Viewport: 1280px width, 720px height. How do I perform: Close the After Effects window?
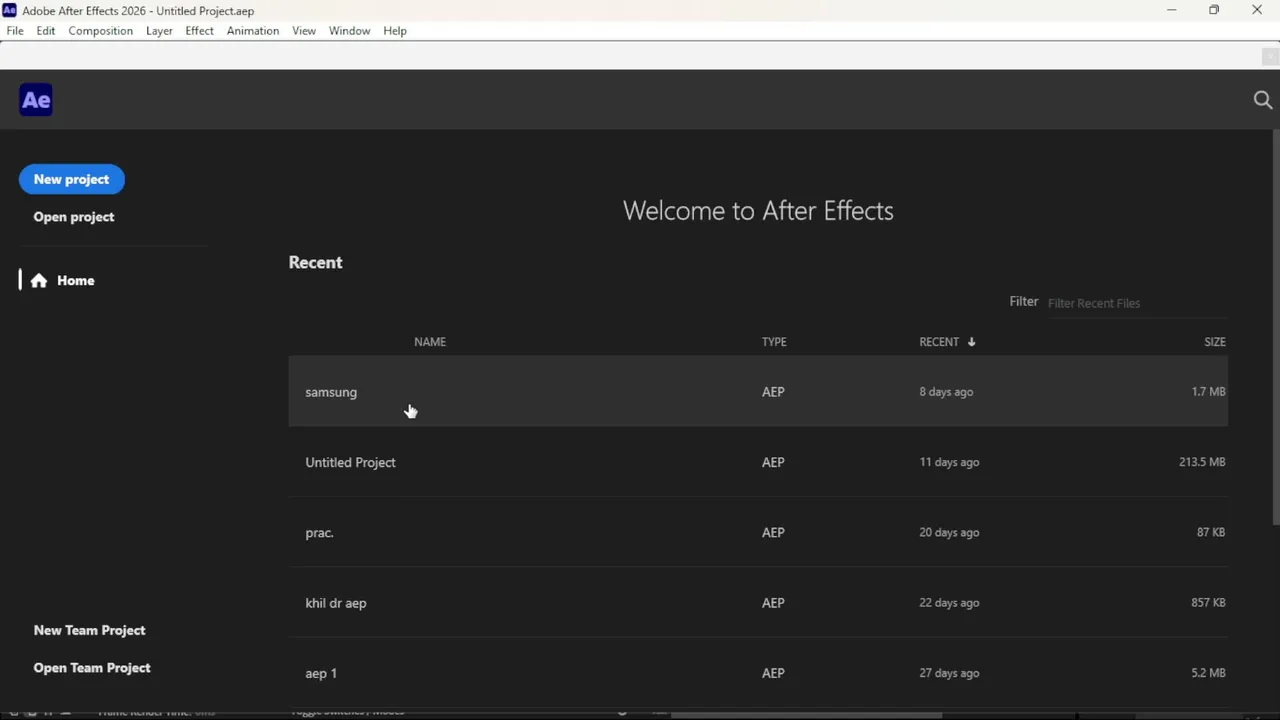point(1257,10)
